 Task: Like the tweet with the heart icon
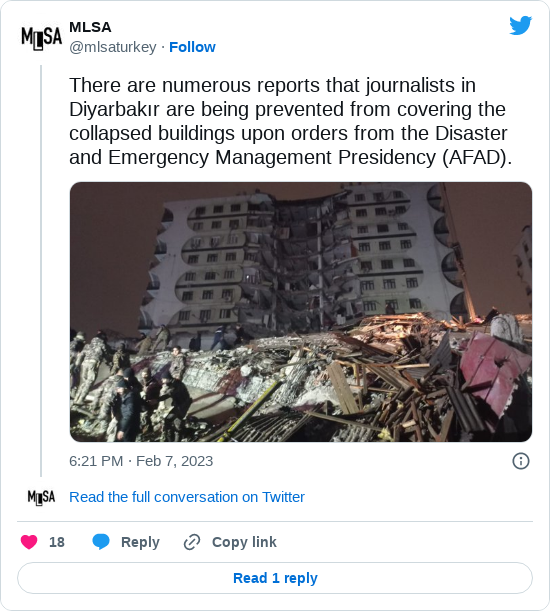coord(29,542)
